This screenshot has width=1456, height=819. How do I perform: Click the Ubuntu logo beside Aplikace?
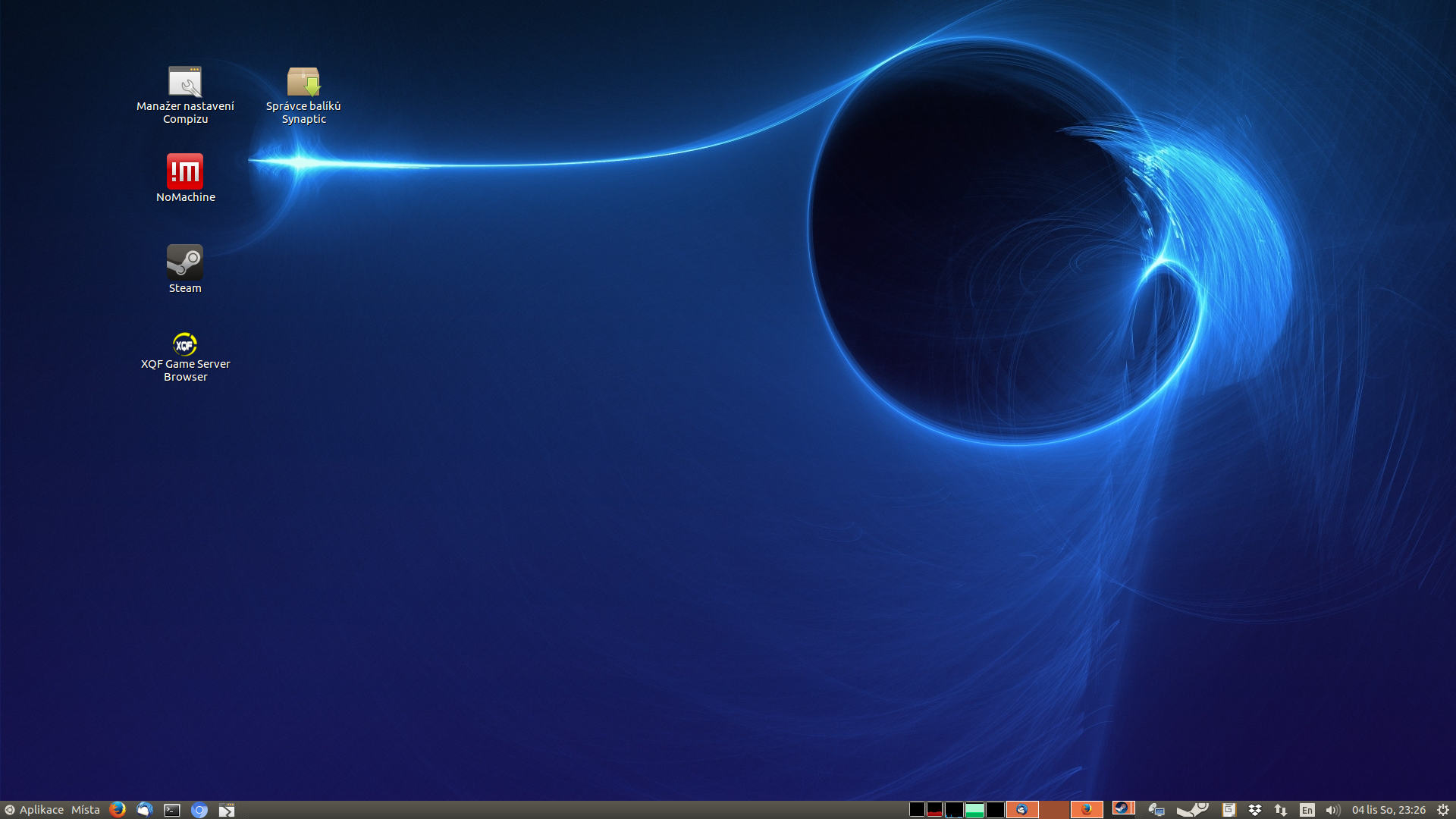point(10,810)
